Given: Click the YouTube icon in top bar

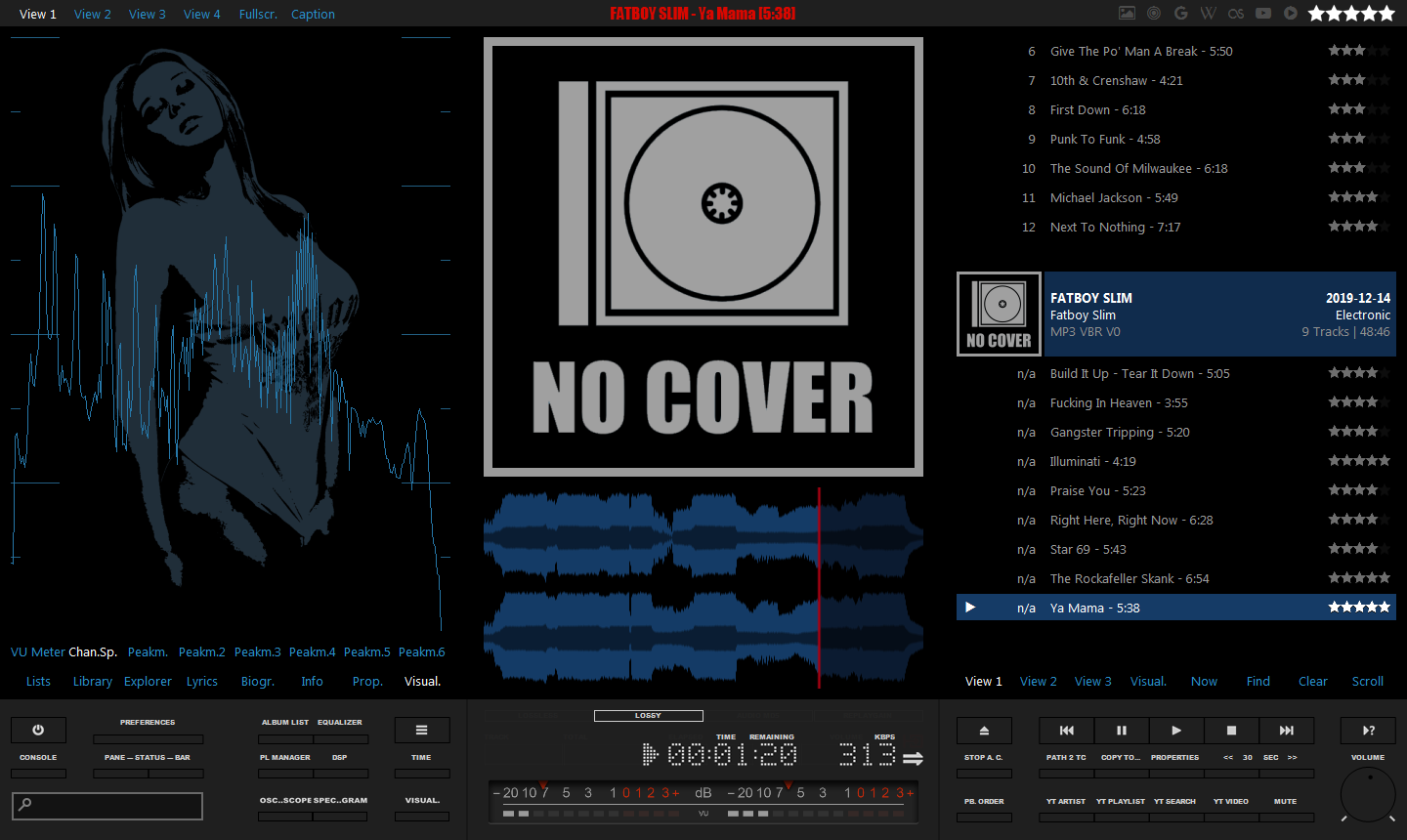Looking at the screenshot, I should [1263, 14].
